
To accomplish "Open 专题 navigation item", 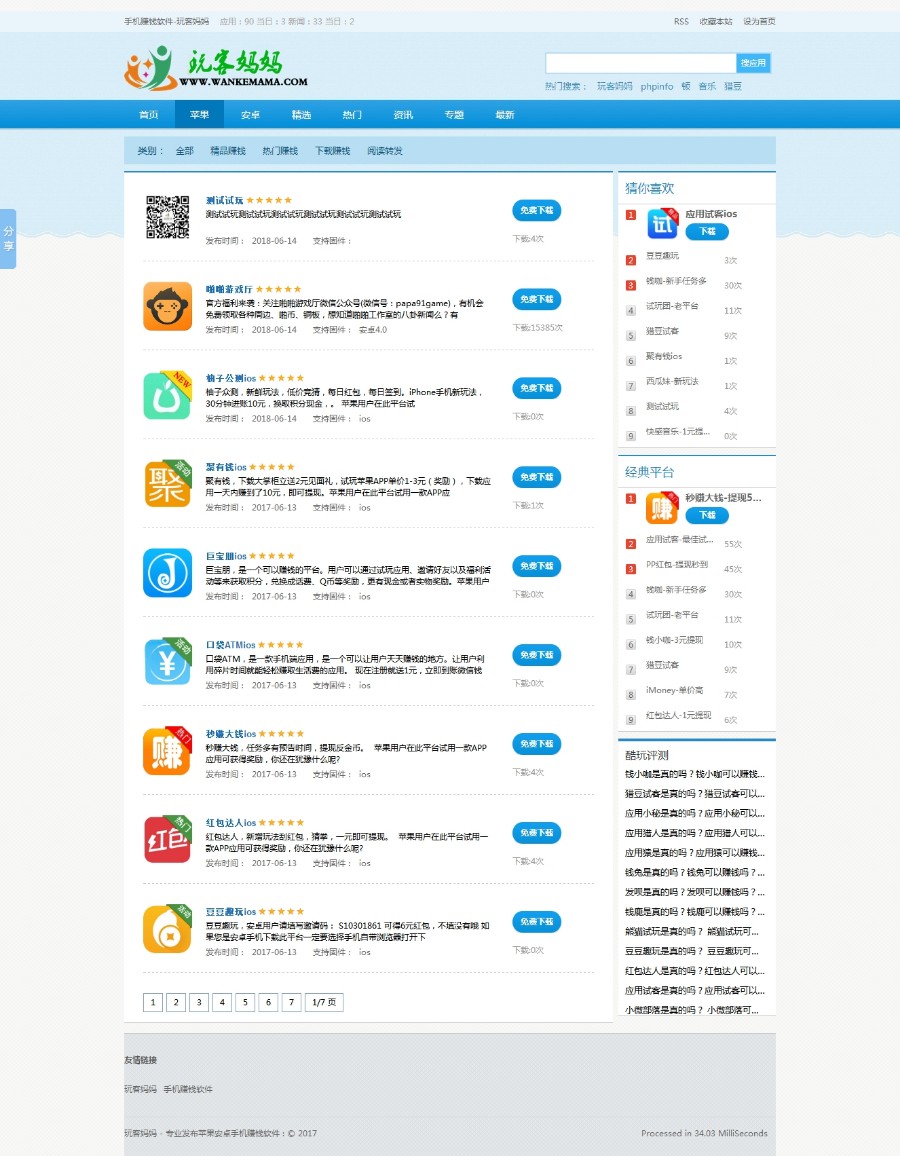I will pos(454,115).
